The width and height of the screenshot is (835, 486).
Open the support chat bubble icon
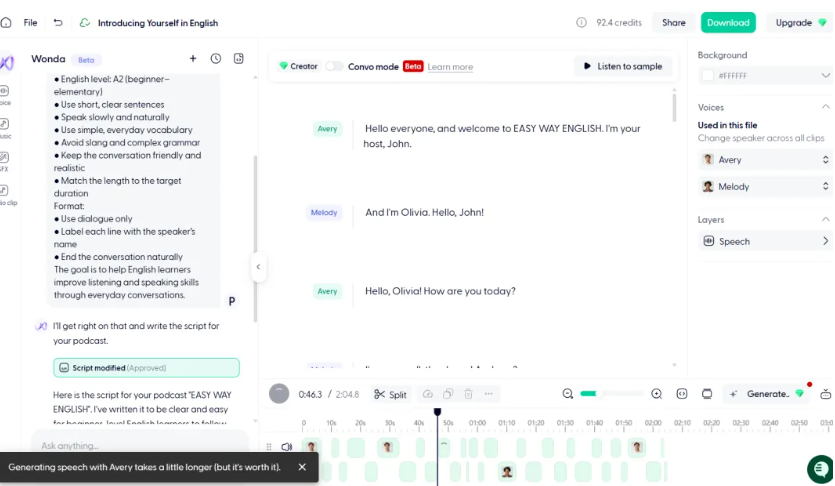tap(819, 468)
